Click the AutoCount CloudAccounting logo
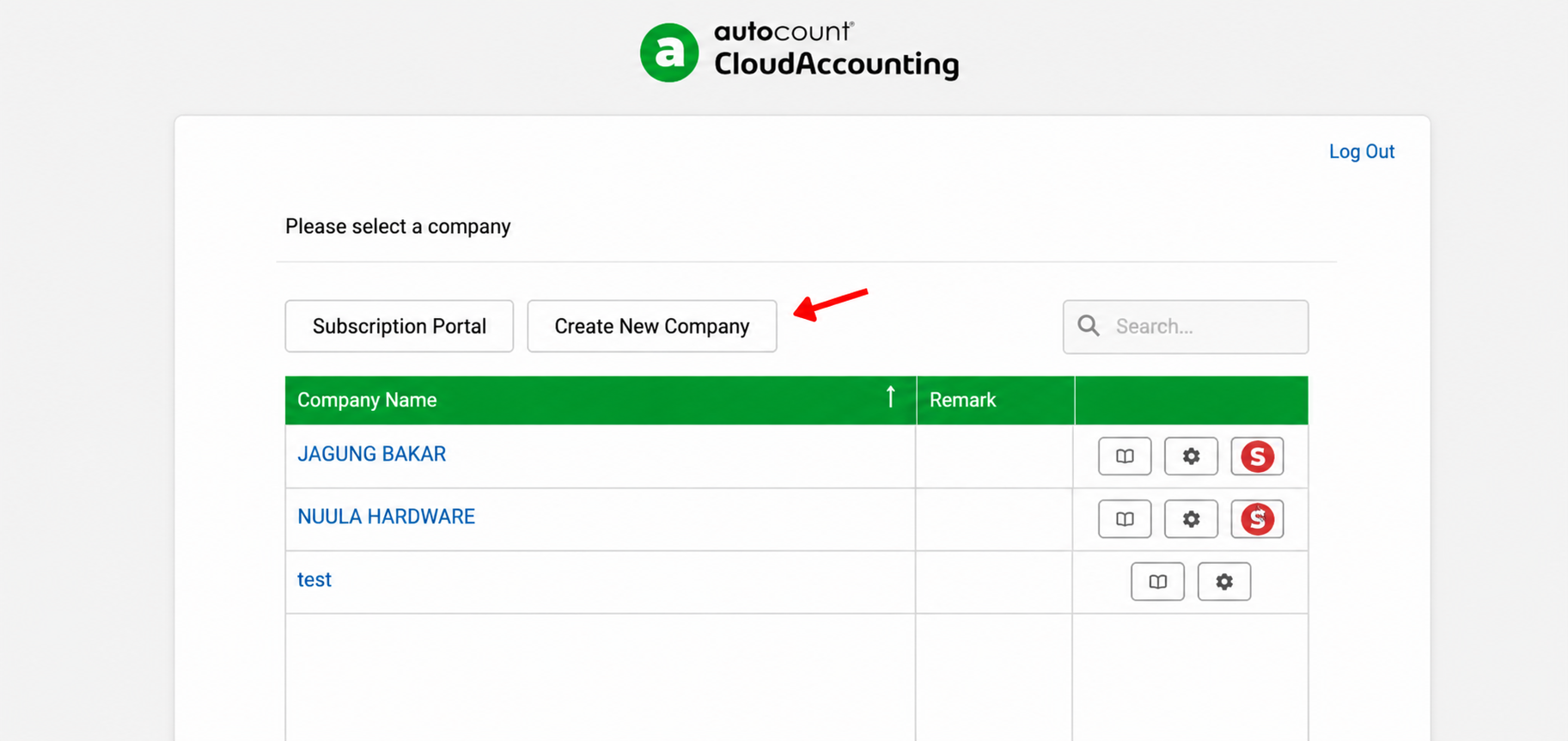The height and width of the screenshot is (741, 1568). (800, 52)
